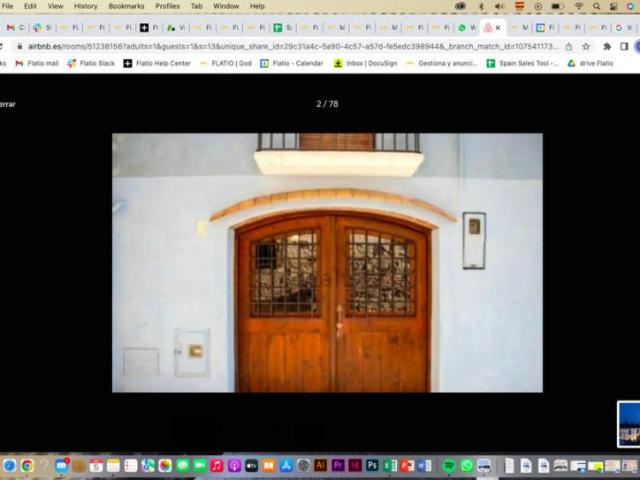Click the door photo in the gallery
640x480 pixels.
[x=327, y=262]
